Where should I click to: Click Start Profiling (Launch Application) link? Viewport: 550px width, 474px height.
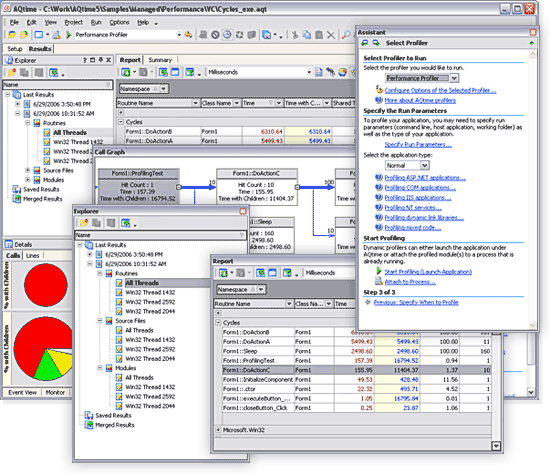pyautogui.click(x=428, y=272)
